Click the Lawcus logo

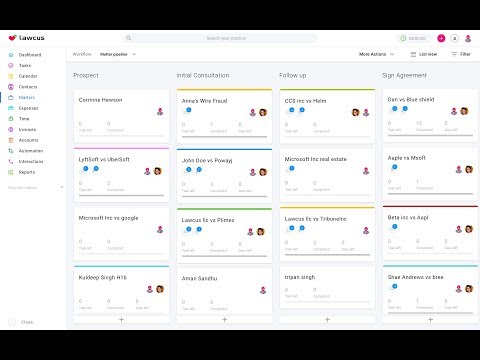point(26,38)
